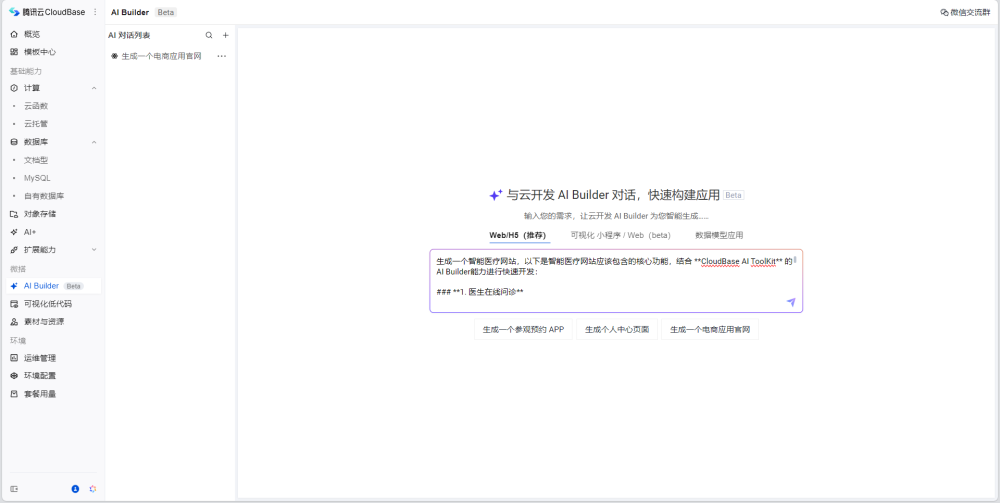Open the more options for 生成一个电商应用官网 conversation
The width and height of the screenshot is (1000, 503).
pos(221,56)
